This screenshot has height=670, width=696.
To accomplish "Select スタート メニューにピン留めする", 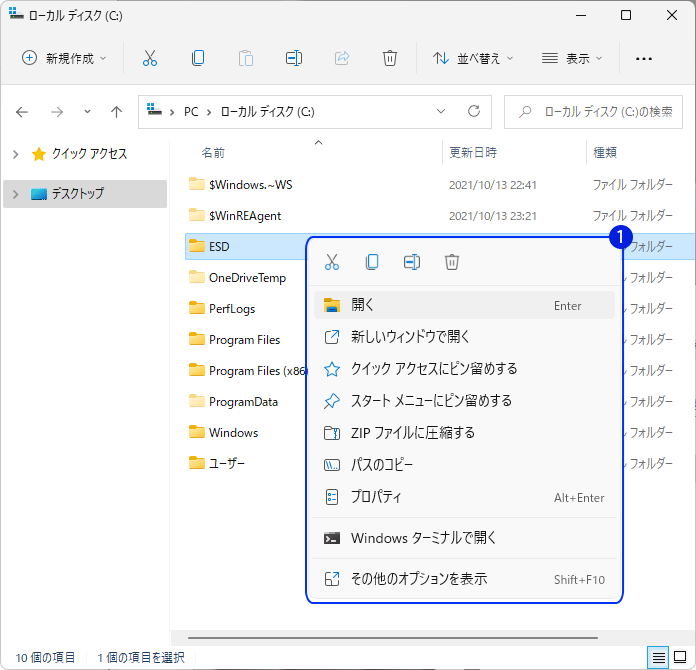I will click(464, 401).
